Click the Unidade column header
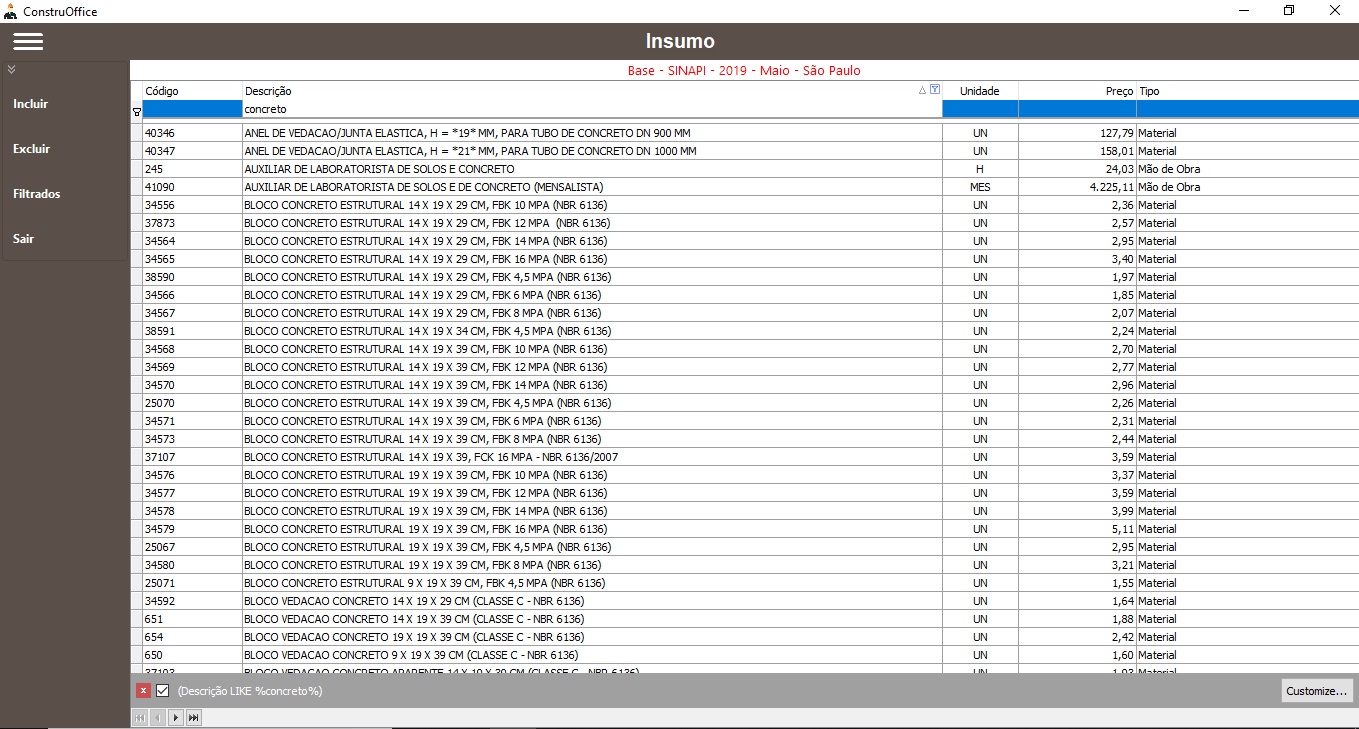This screenshot has width=1359, height=729. [979, 91]
